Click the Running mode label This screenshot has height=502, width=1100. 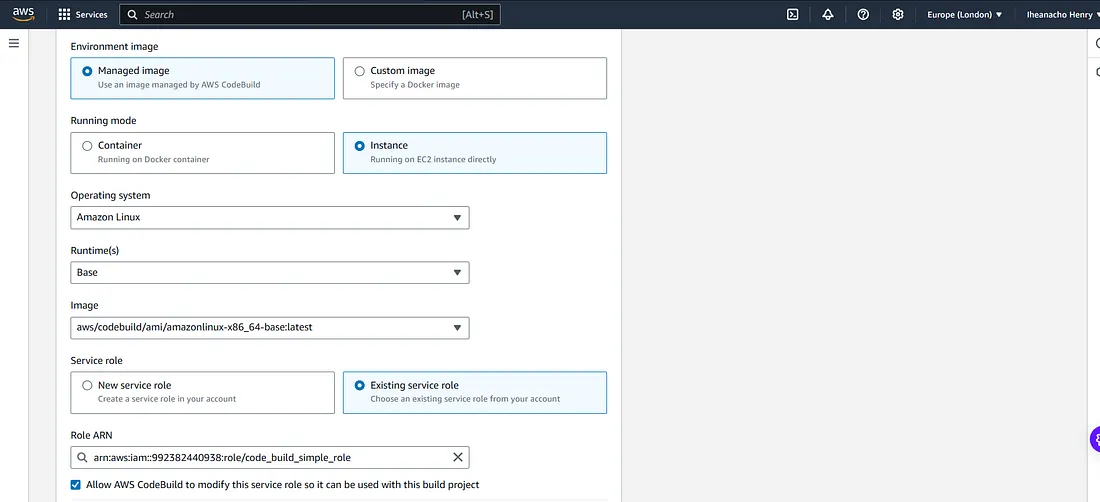click(x=103, y=121)
